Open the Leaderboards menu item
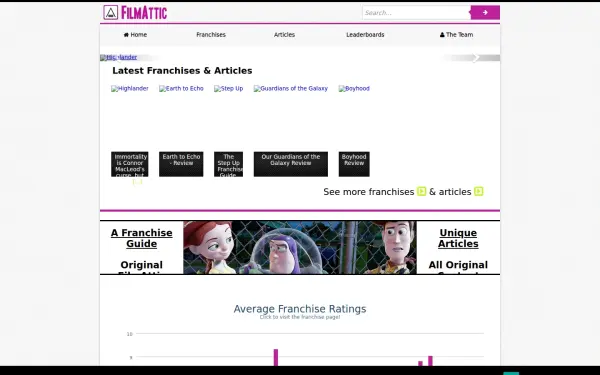 click(365, 35)
